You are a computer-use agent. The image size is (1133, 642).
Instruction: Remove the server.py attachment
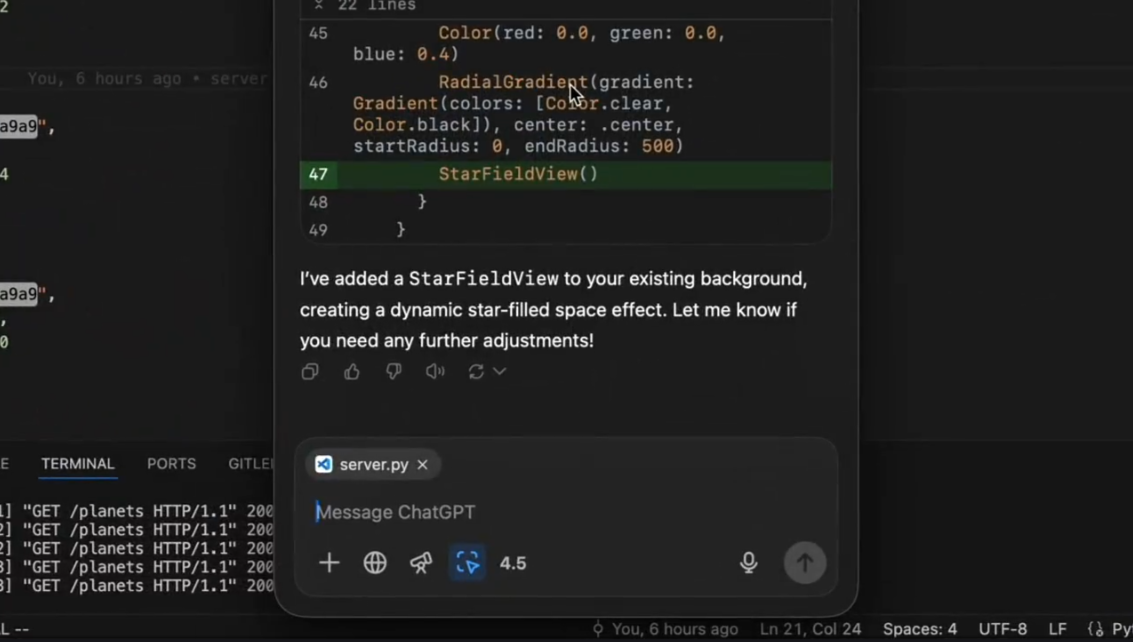point(423,465)
